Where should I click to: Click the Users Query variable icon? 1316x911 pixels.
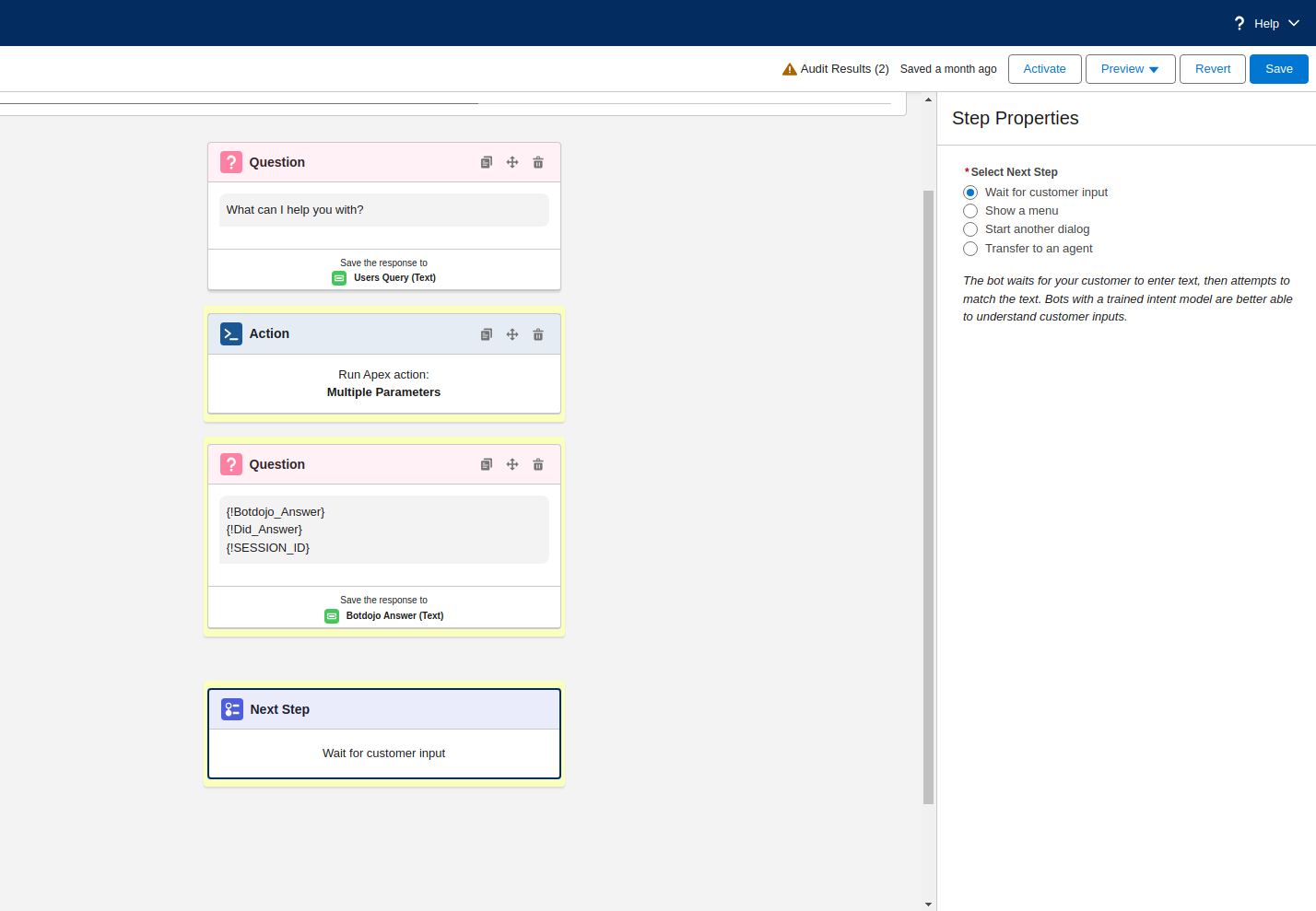[339, 278]
